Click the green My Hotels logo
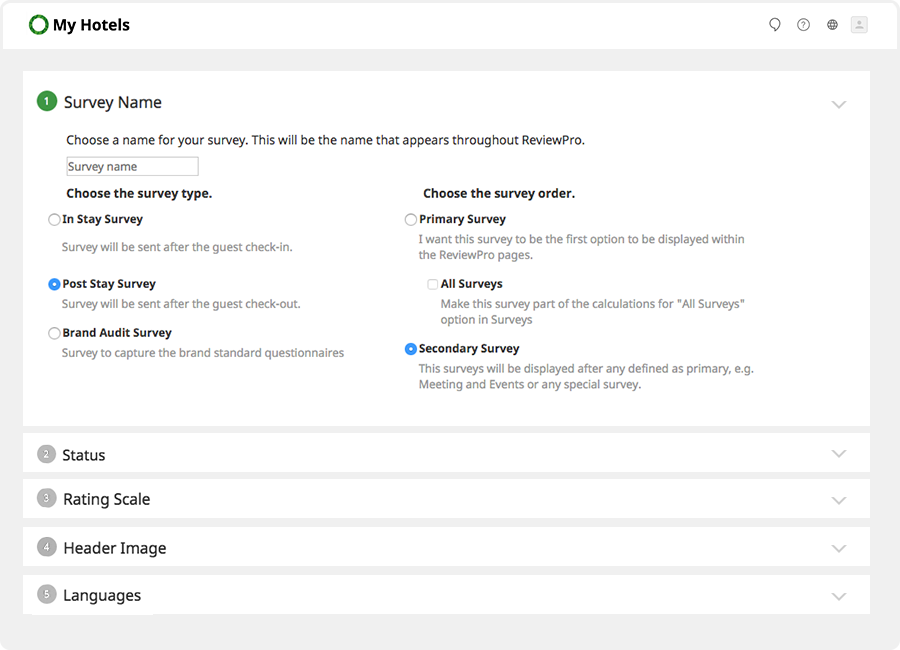This screenshot has width=900, height=650. [39, 25]
